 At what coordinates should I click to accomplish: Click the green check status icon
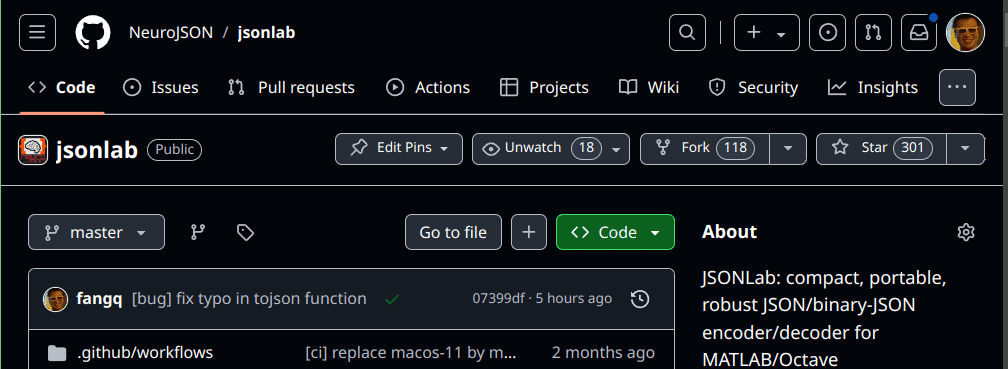point(392,300)
